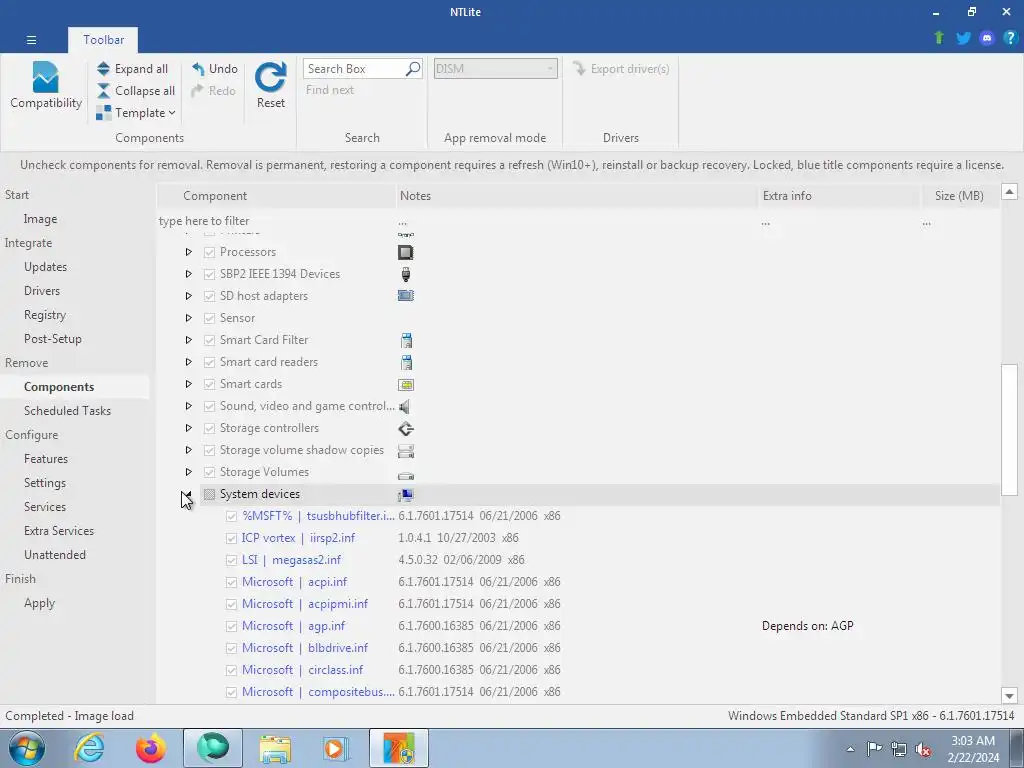Expand the Processors tree node
Screen dimensions: 1024x768
coord(188,252)
